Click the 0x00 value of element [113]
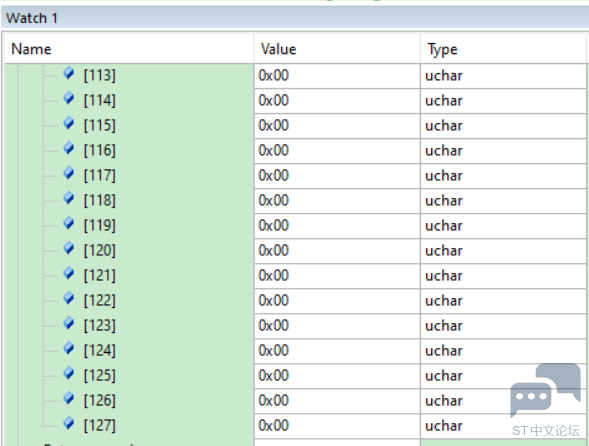 [273, 76]
